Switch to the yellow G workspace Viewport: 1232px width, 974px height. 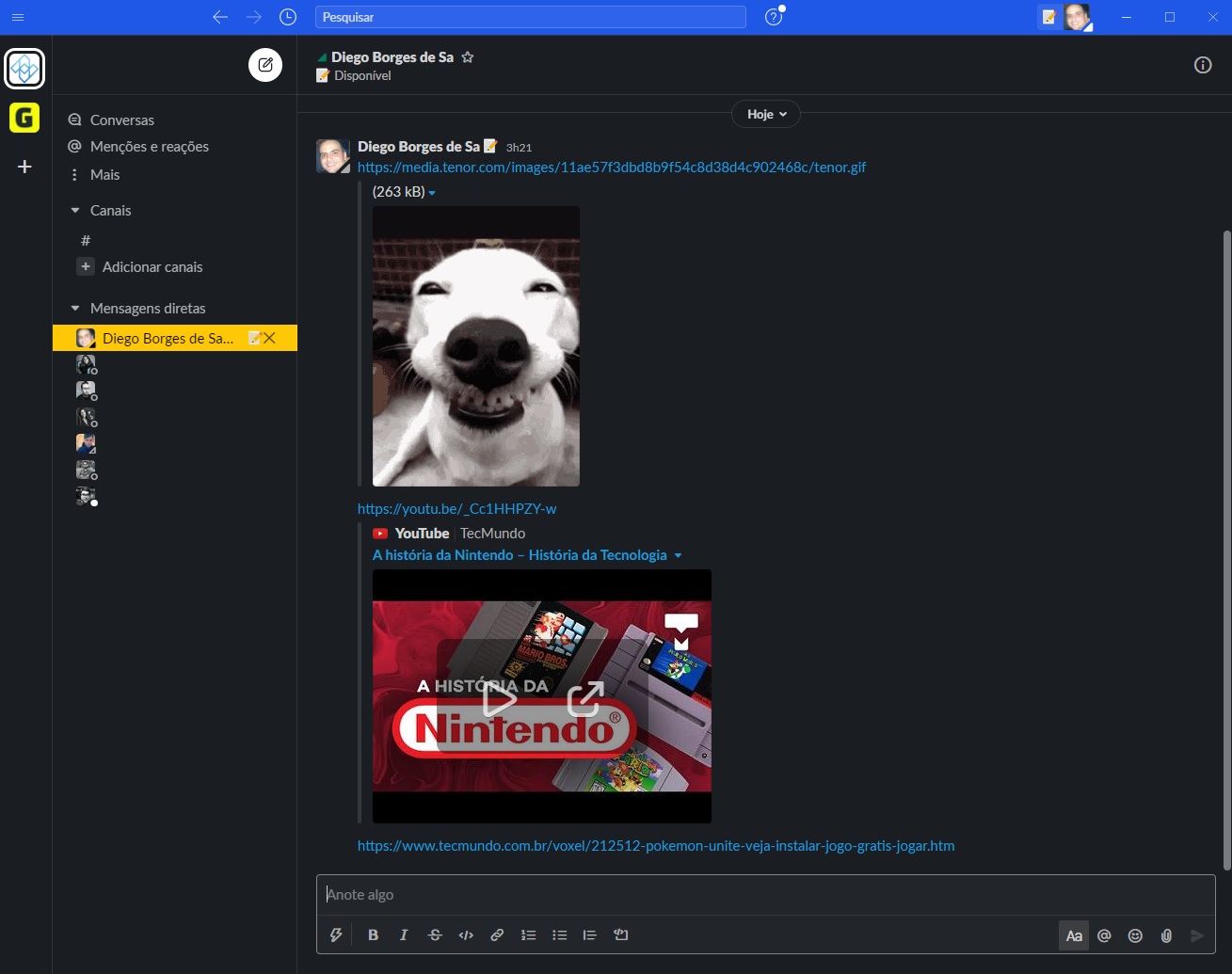[x=24, y=118]
